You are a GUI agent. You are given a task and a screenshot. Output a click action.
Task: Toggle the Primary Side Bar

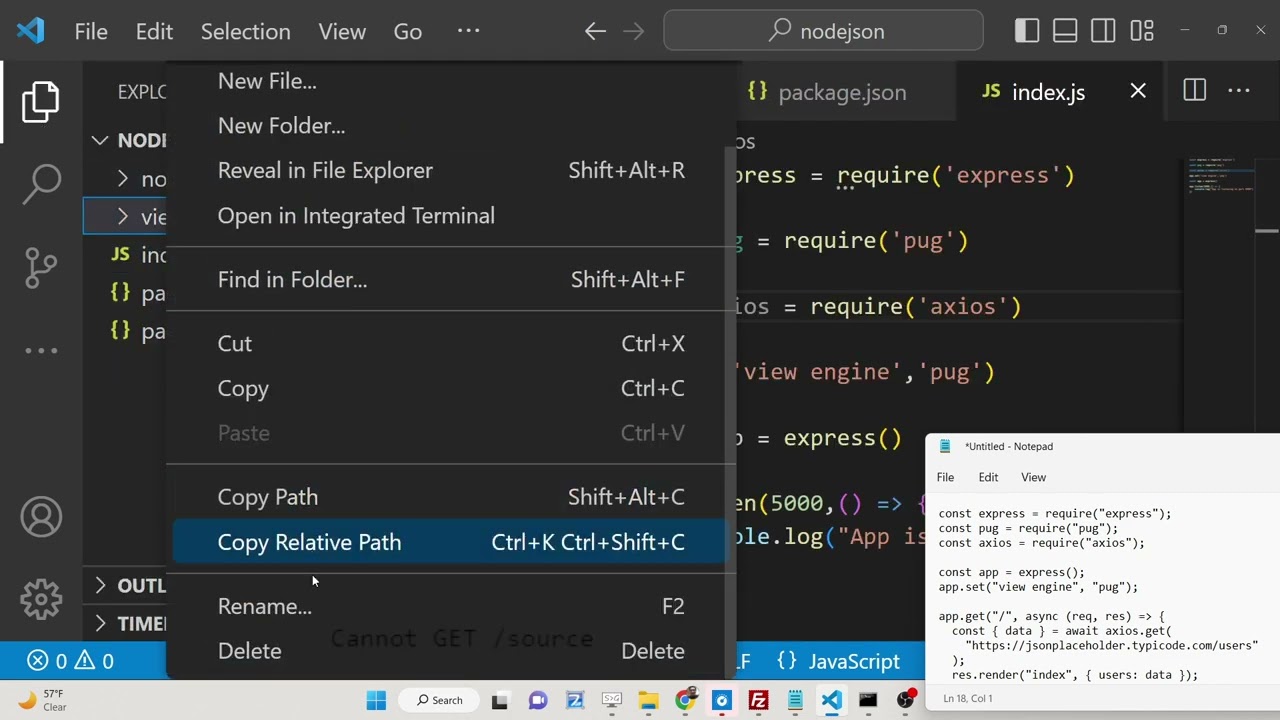click(1027, 31)
